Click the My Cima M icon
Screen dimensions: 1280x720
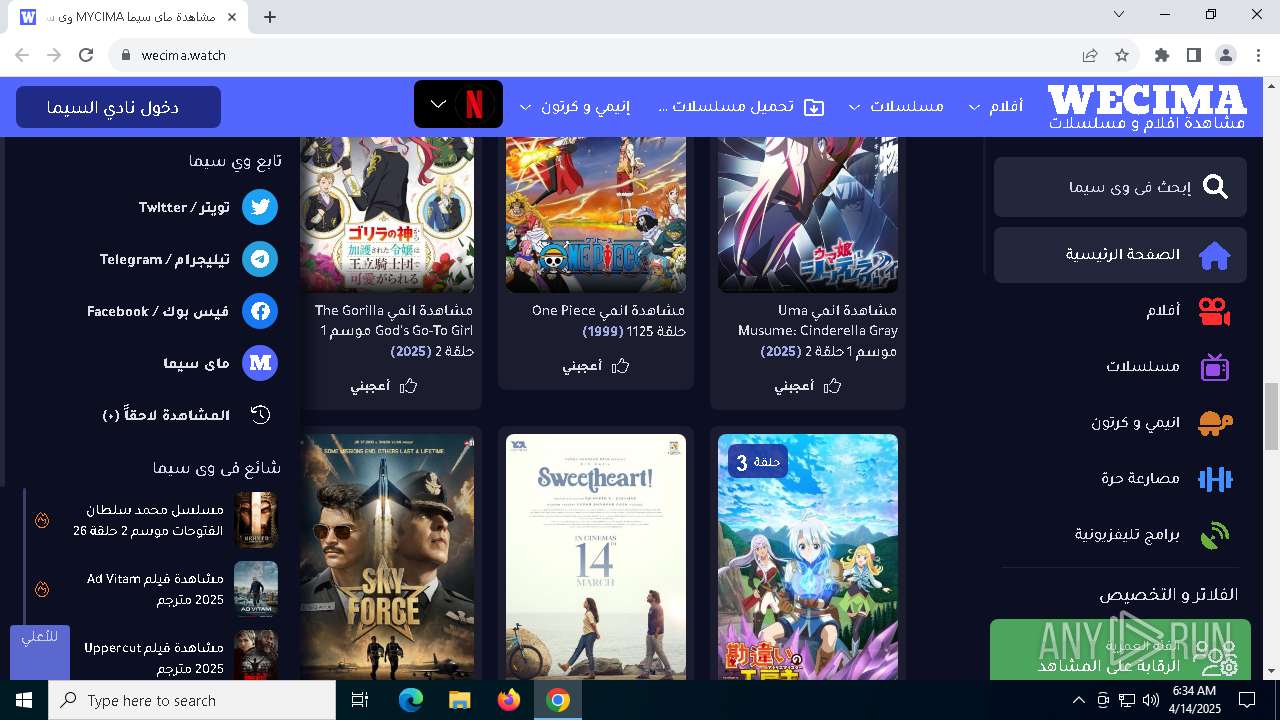pos(260,363)
